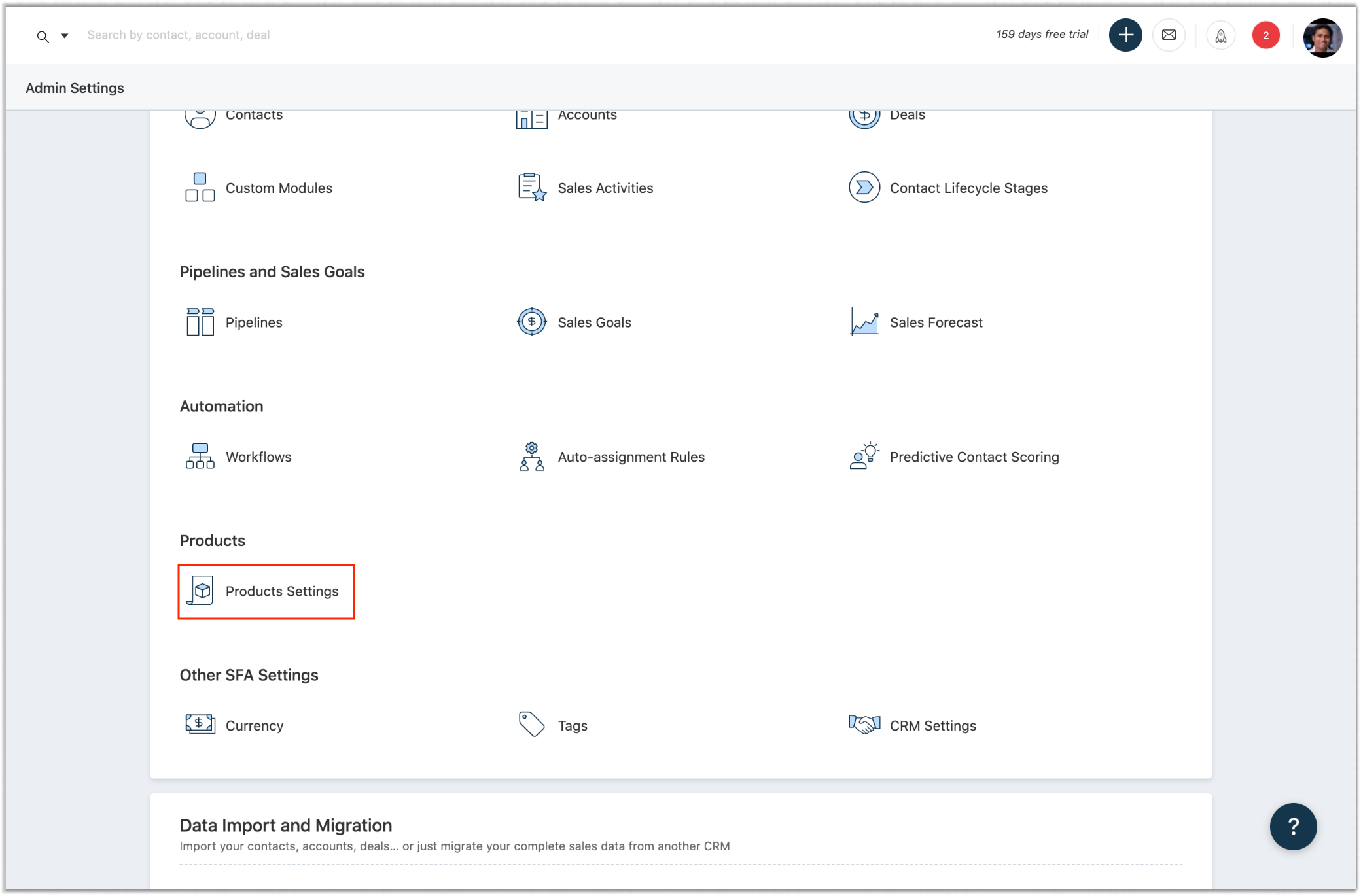Click the rocket icon in header
Image resolution: width=1361 pixels, height=896 pixels.
[x=1220, y=35]
